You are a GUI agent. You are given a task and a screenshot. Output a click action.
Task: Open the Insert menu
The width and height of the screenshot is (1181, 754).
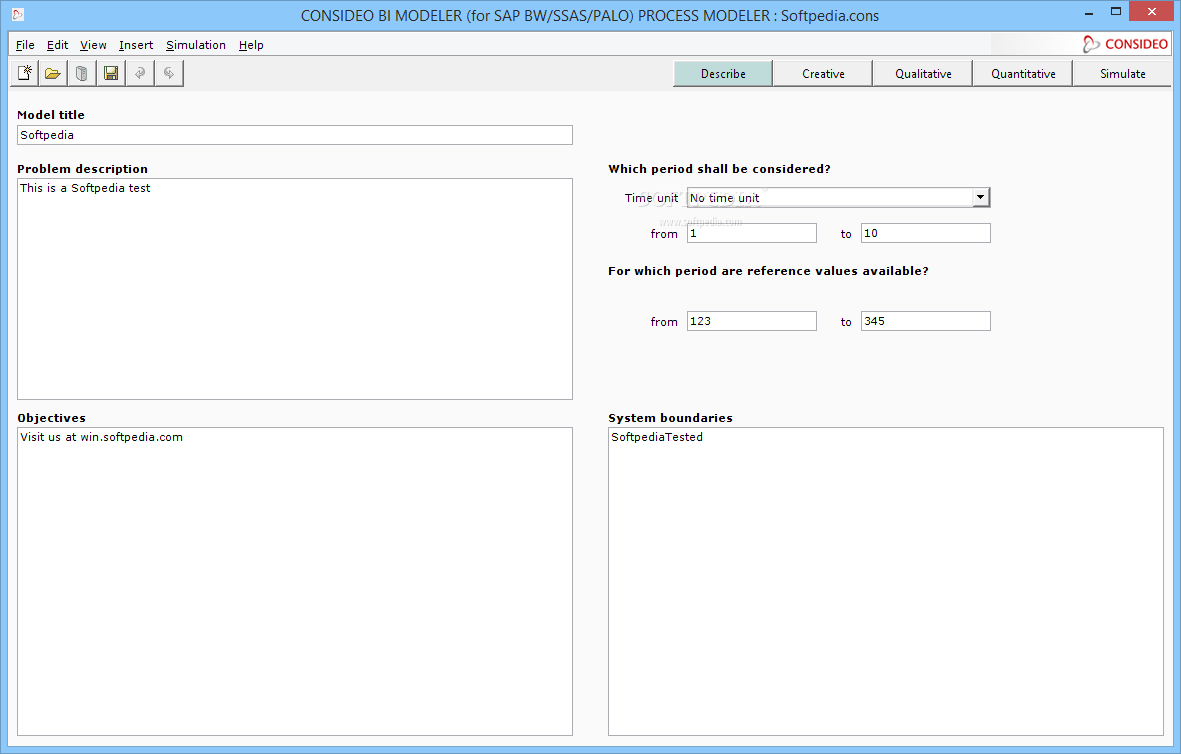(136, 45)
